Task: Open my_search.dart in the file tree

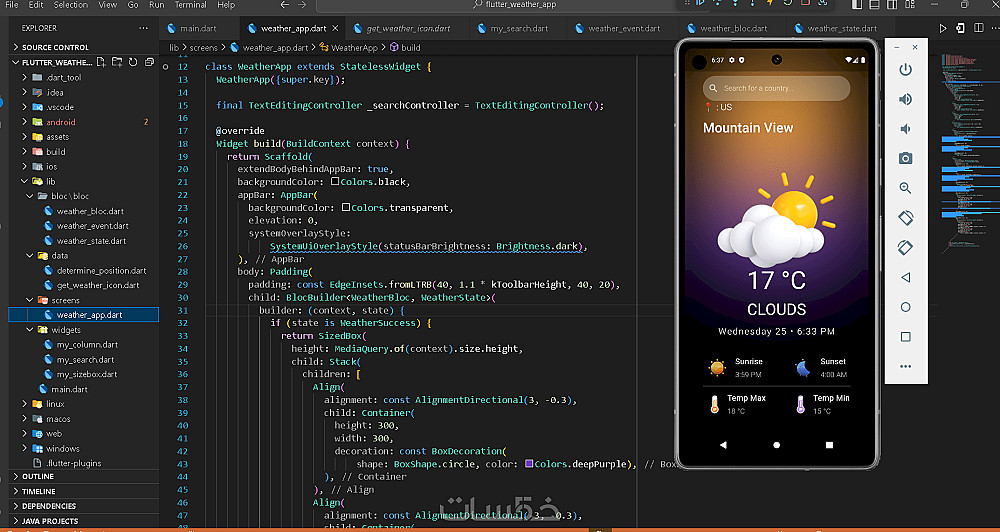Action: coord(85,360)
